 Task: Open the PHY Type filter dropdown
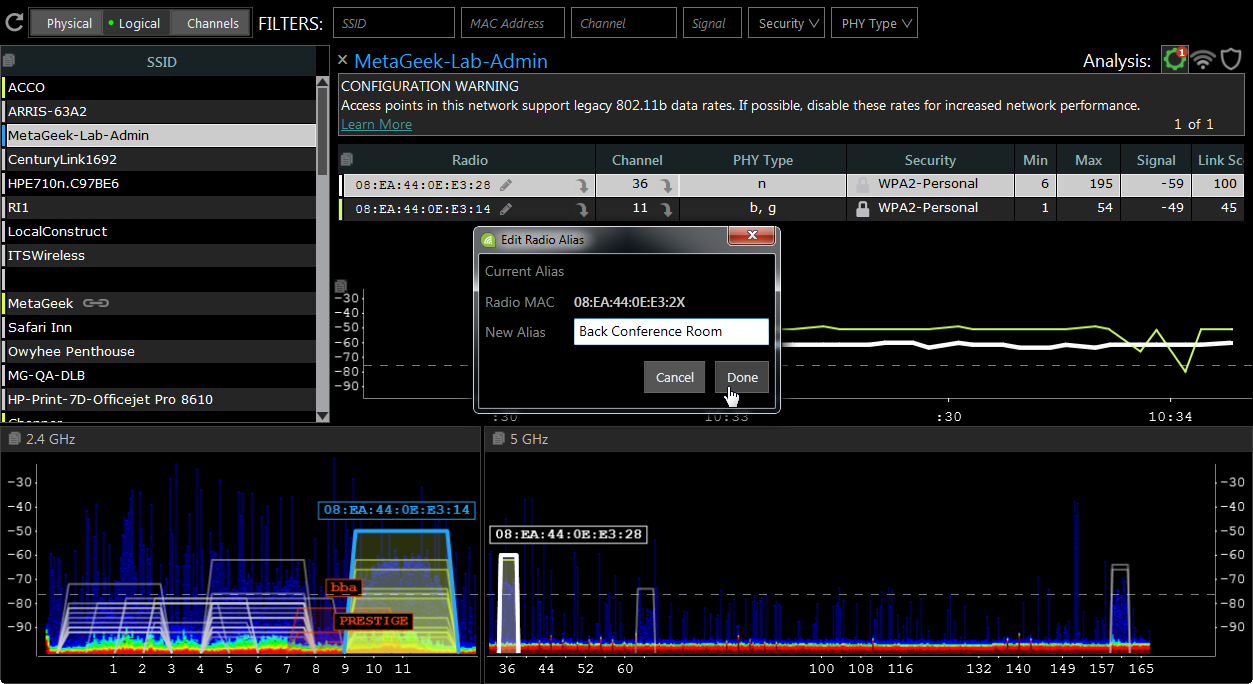tap(876, 23)
